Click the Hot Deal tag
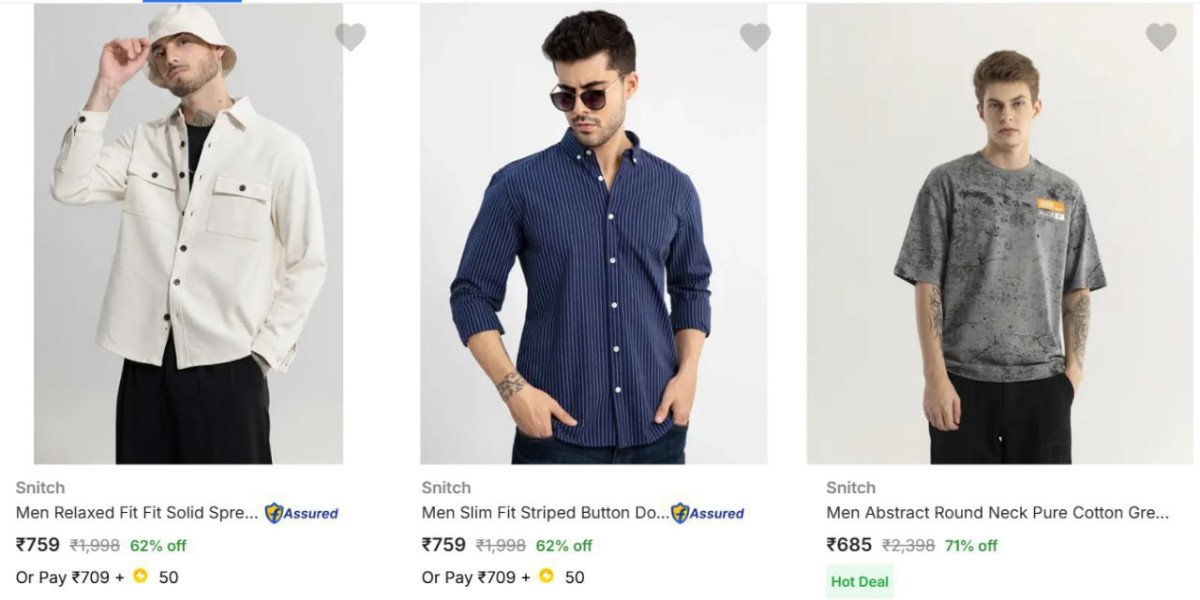Image resolution: width=1200 pixels, height=600 pixels. click(x=859, y=581)
